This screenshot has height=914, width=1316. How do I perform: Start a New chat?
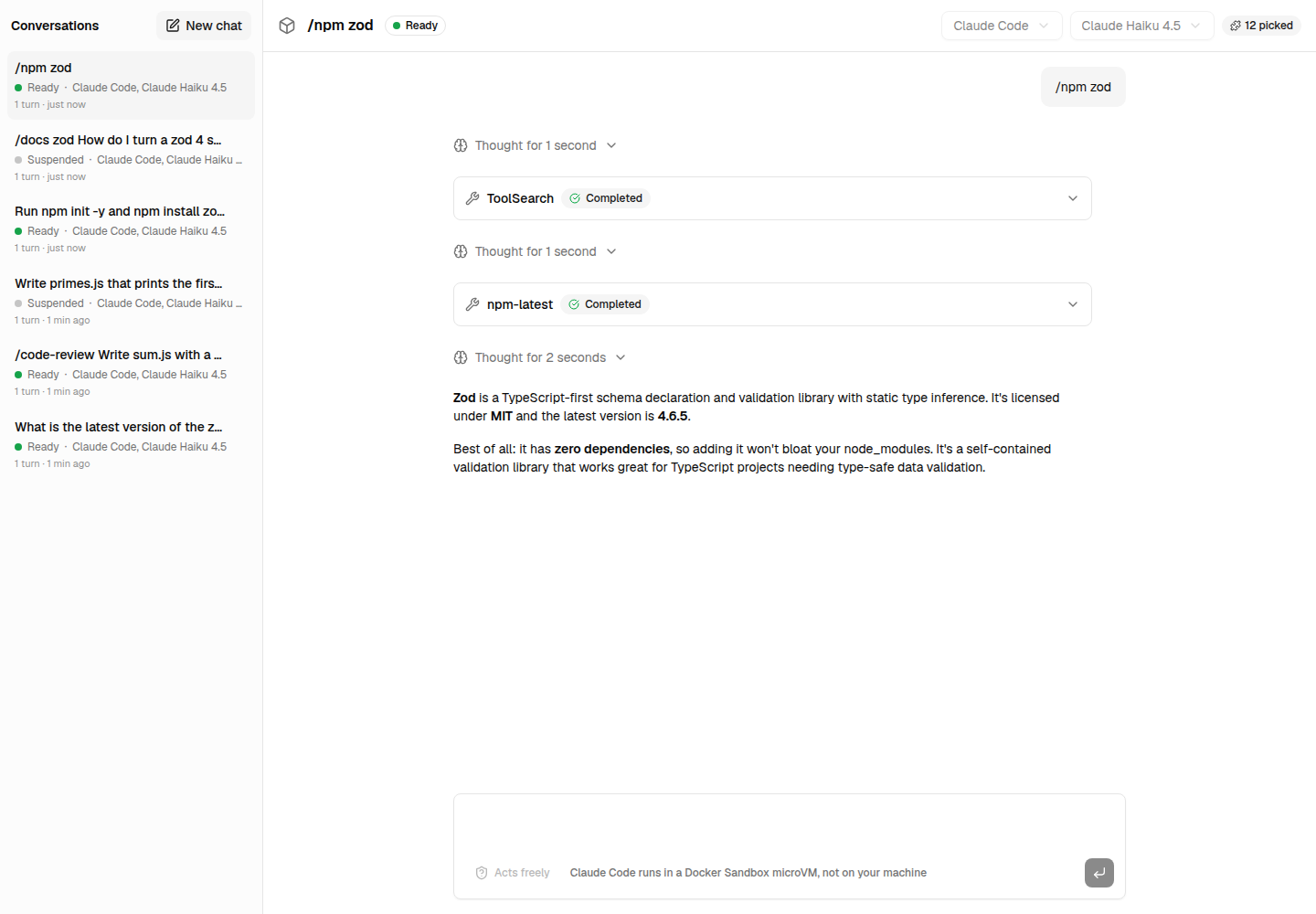[x=204, y=26]
